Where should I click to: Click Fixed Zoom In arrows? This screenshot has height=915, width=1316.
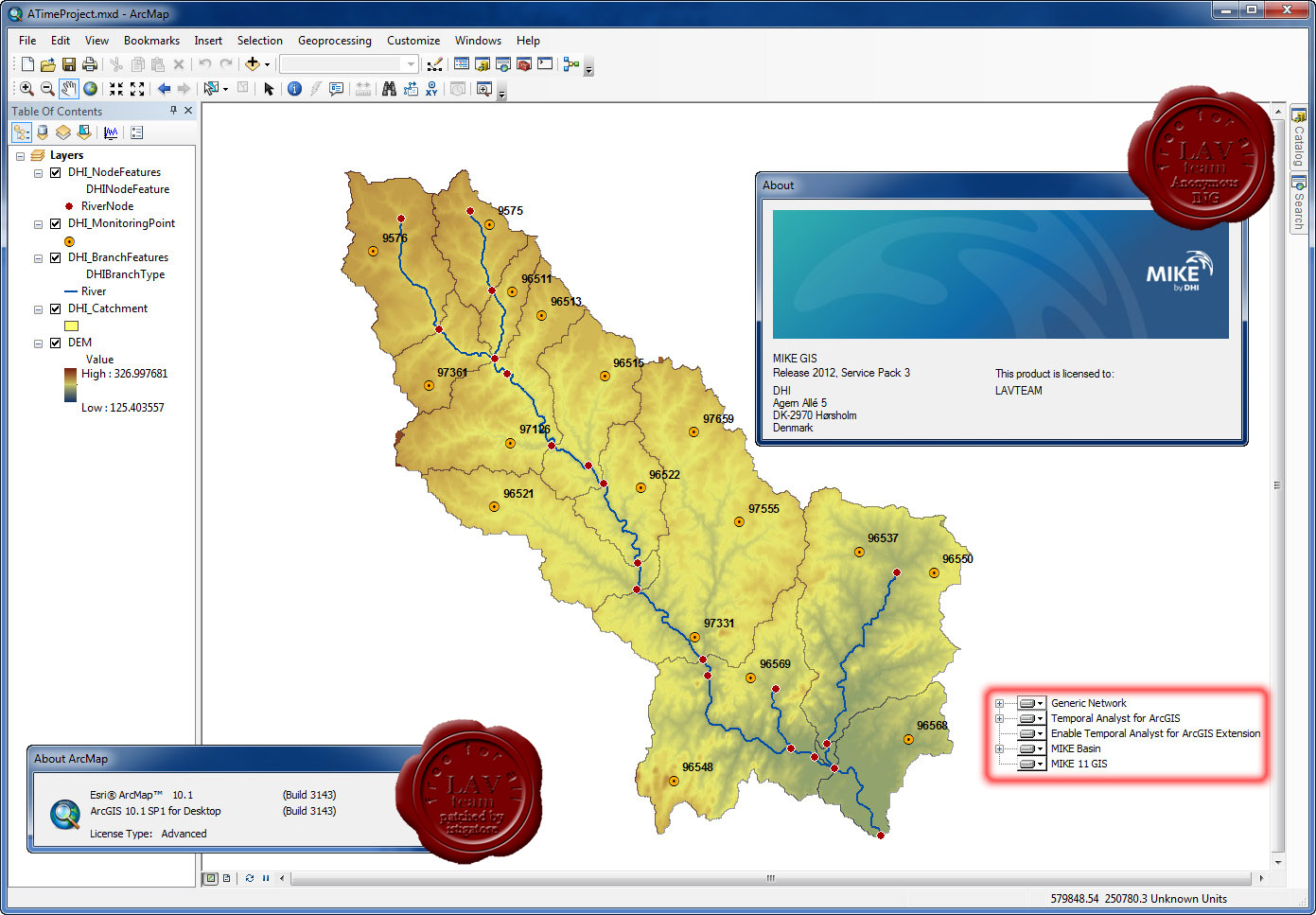click(116, 89)
